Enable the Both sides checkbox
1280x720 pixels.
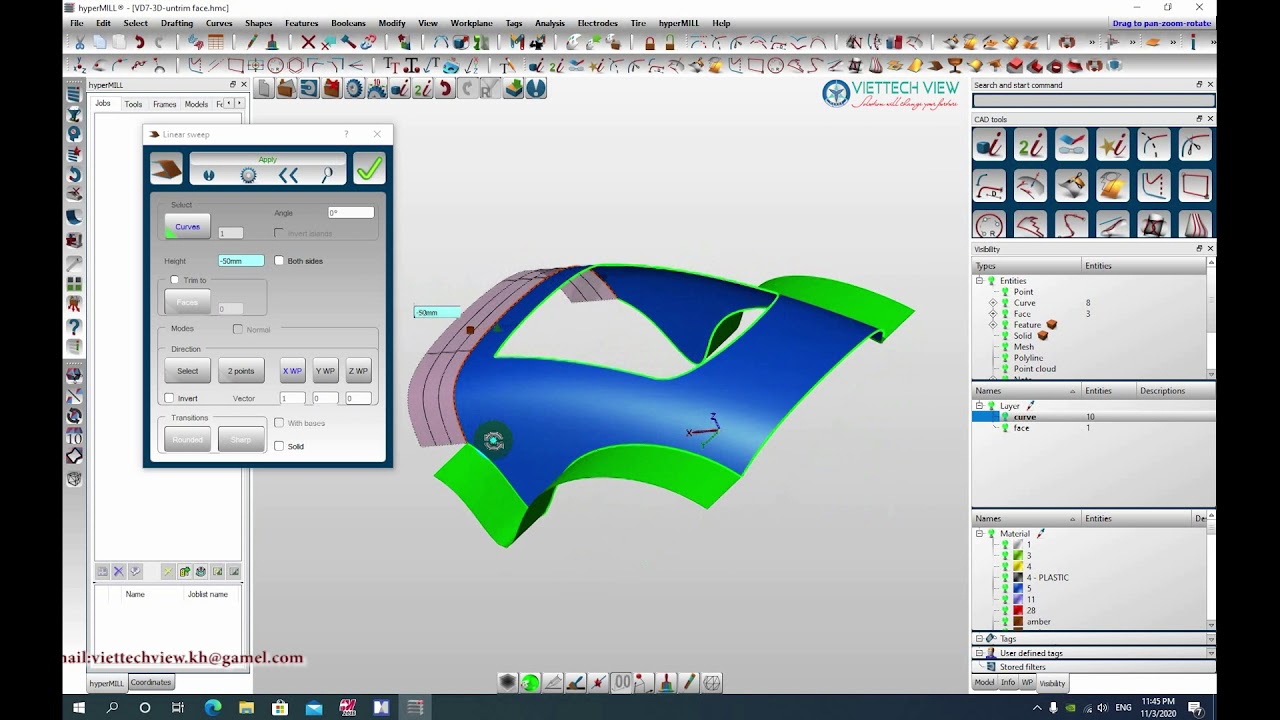click(x=279, y=261)
